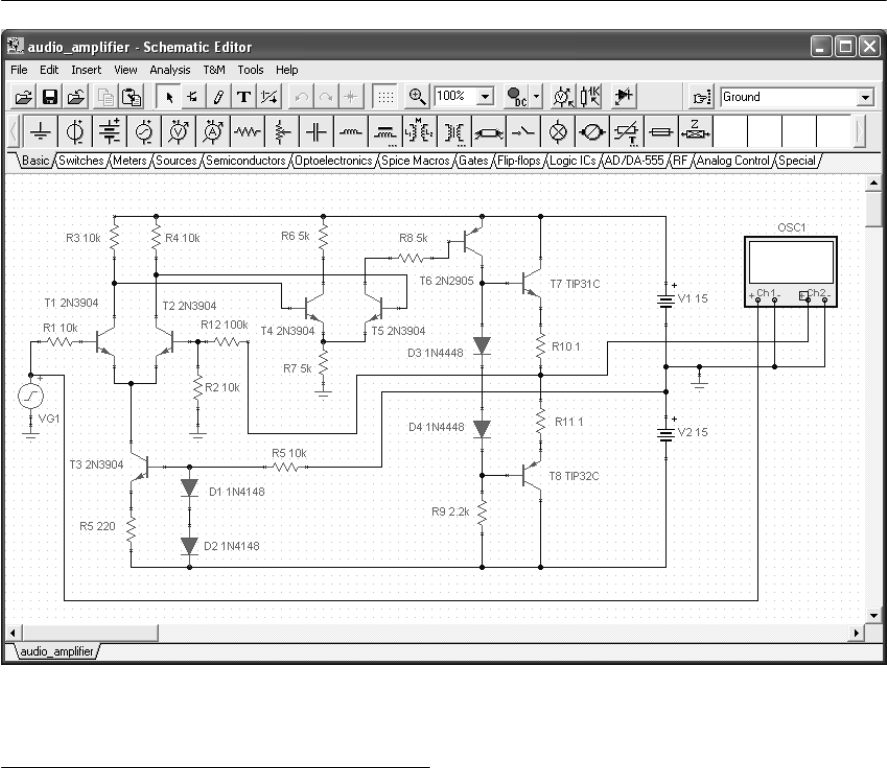
Task: Pick the current source palette icon
Action: pyautogui.click(x=75, y=132)
